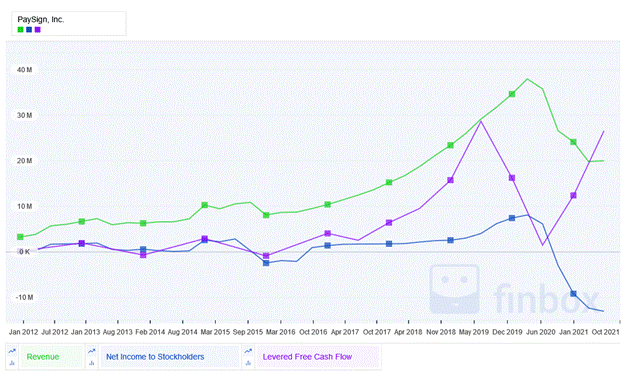Click purple cash flow marker near Jan 2021
This screenshot has width=626, height=376.
click(x=573, y=196)
